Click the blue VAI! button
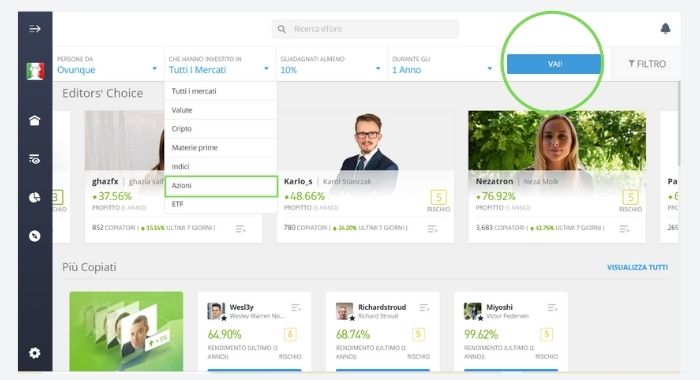700x380 pixels. [x=554, y=64]
